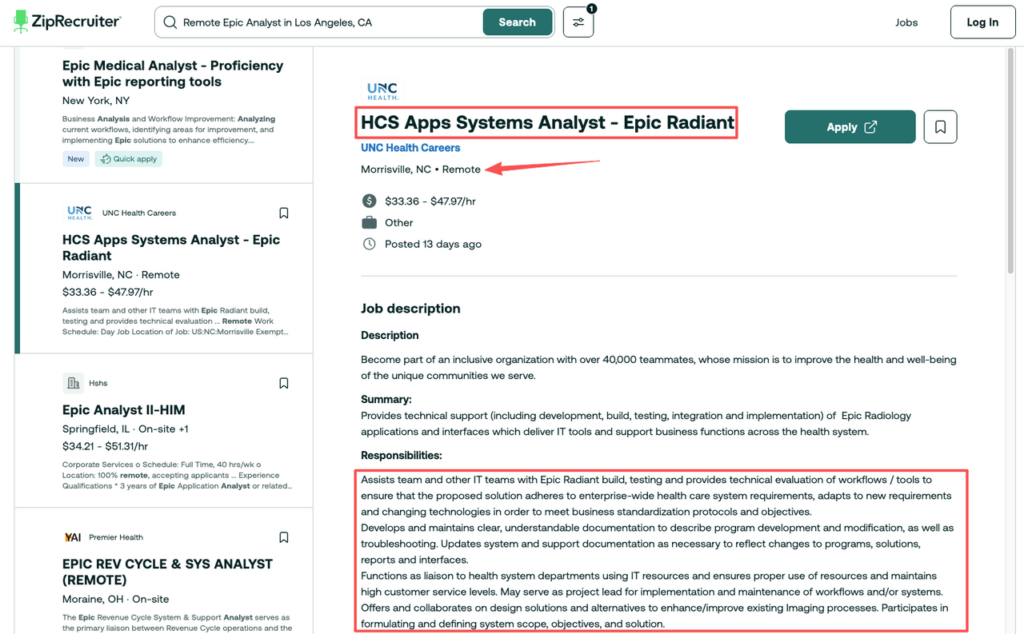Click the magnifying glass inside the search bar
The height and width of the screenshot is (634, 1024).
(172, 21)
